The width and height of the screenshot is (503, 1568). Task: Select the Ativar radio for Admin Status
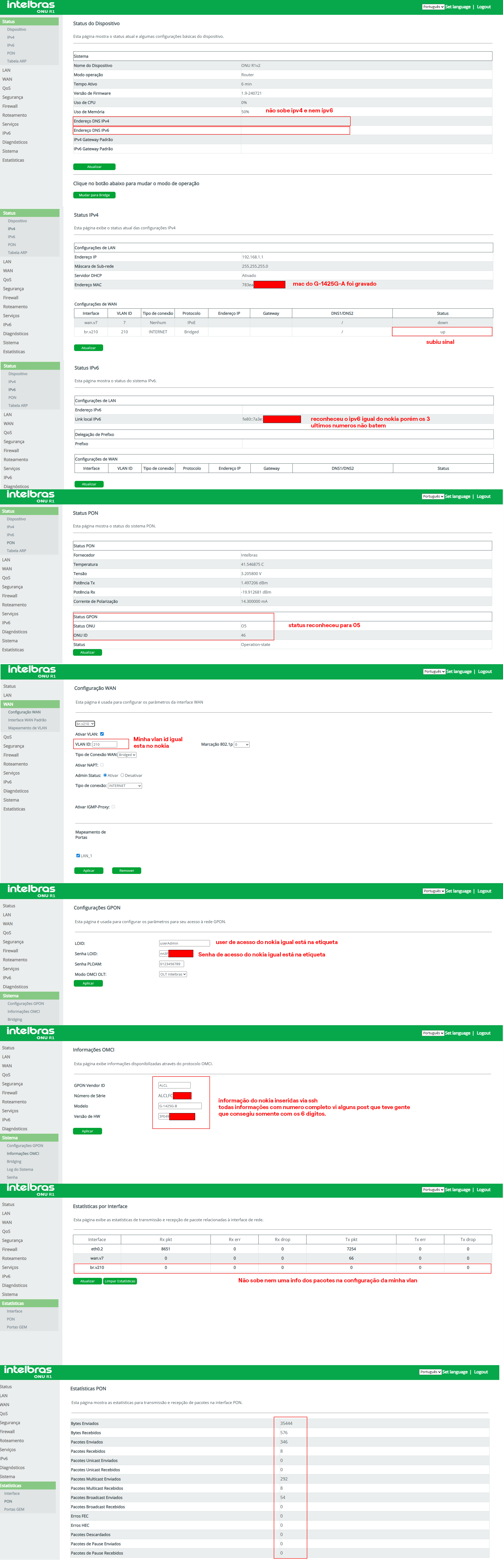(105, 776)
